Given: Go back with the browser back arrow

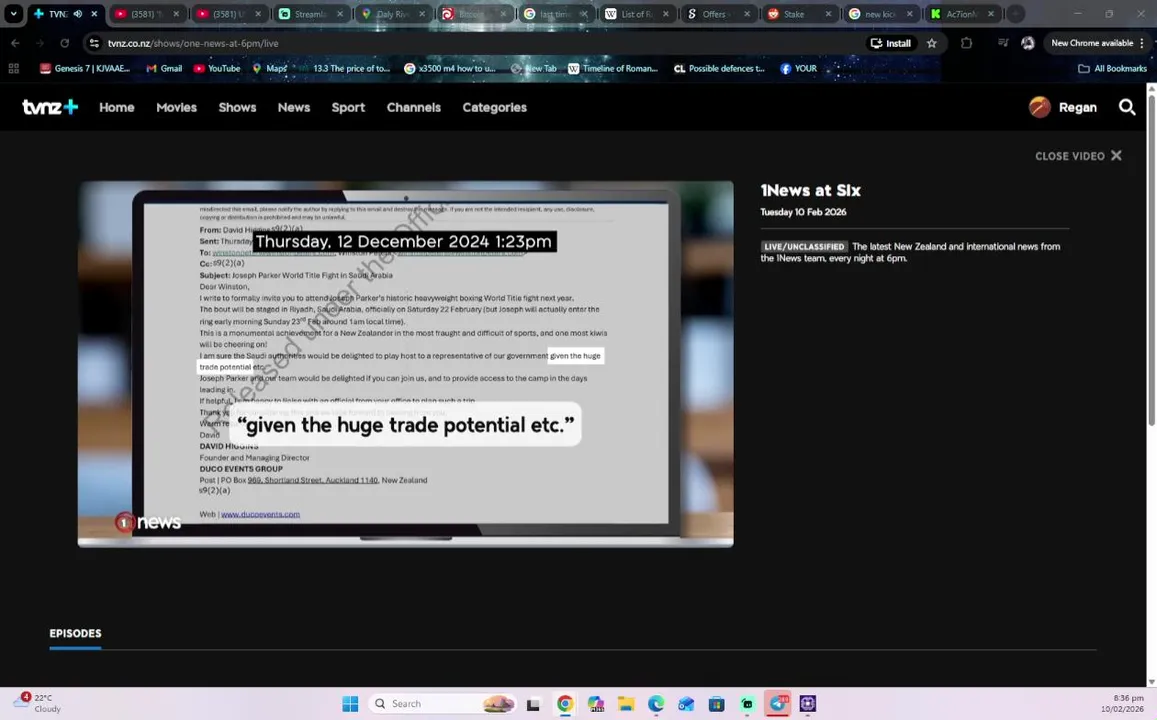Looking at the screenshot, I should (15, 43).
